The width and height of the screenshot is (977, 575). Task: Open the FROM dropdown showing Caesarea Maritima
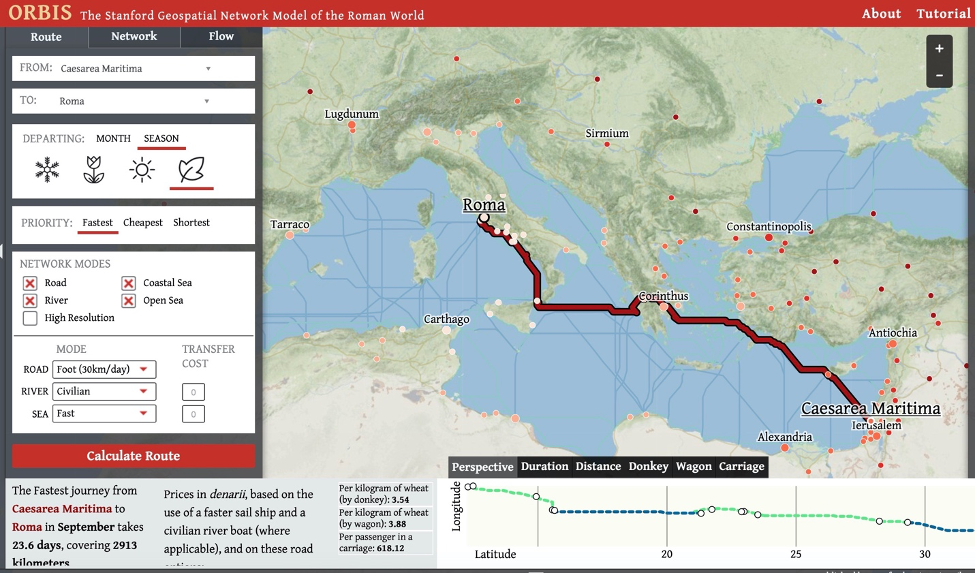pos(133,69)
